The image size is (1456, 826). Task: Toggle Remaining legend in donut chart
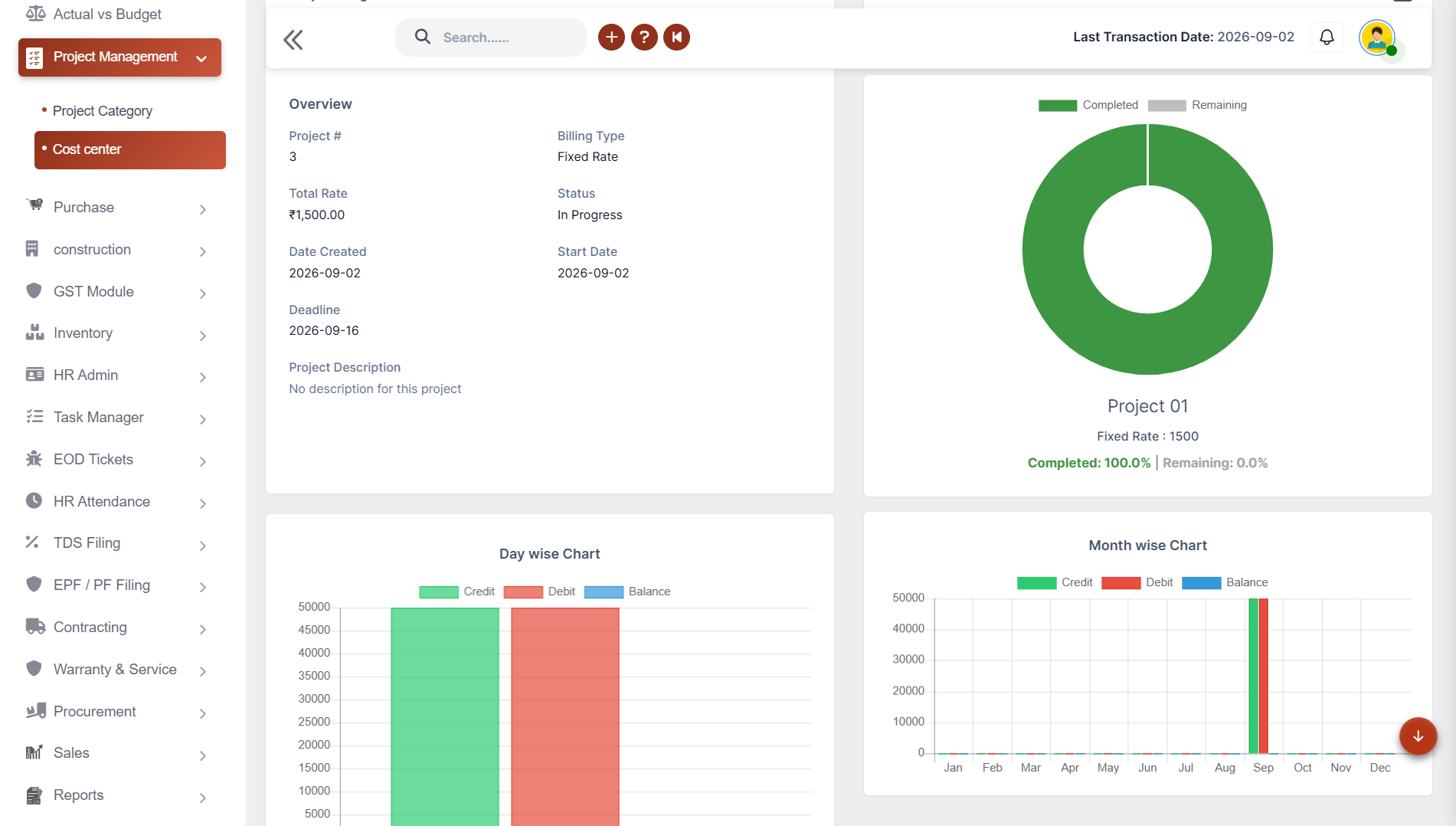1197,105
